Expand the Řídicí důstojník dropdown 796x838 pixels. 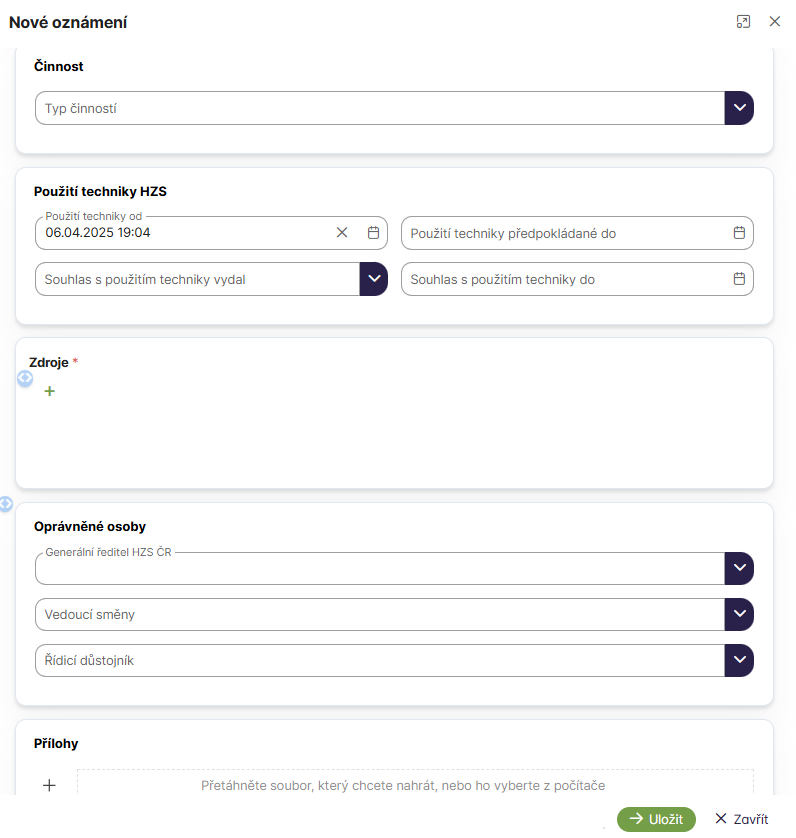click(x=739, y=660)
